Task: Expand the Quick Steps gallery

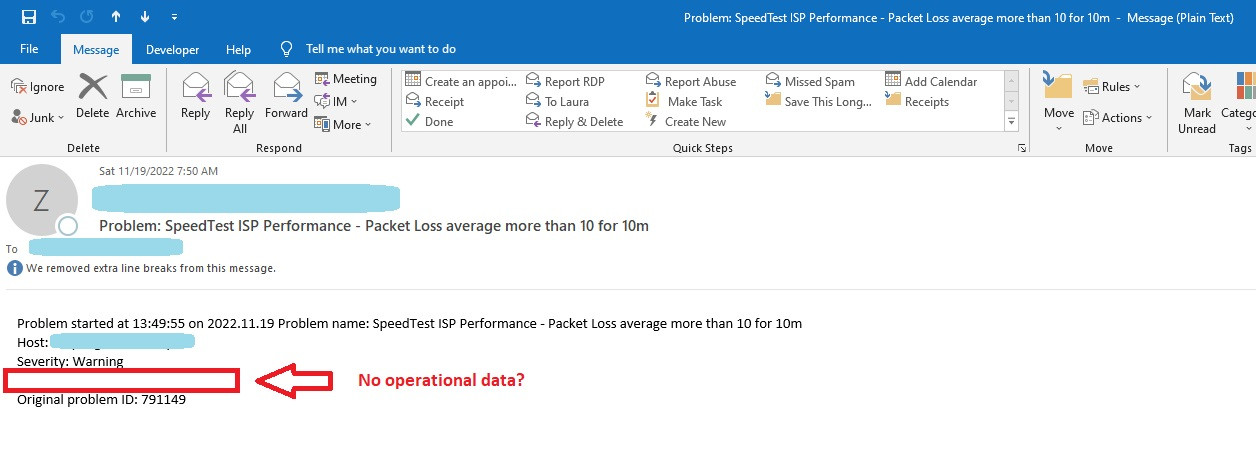Action: point(1011,122)
